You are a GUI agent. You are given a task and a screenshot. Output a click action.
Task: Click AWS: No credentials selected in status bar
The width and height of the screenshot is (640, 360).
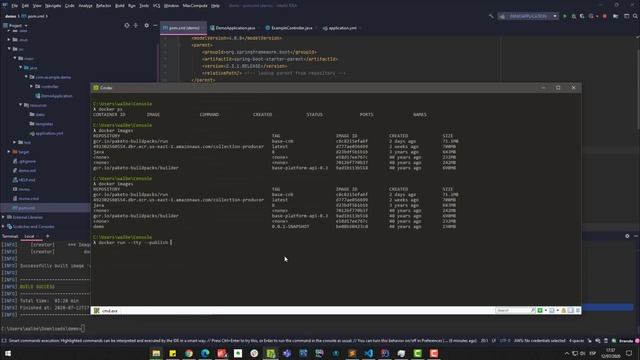click(539, 340)
